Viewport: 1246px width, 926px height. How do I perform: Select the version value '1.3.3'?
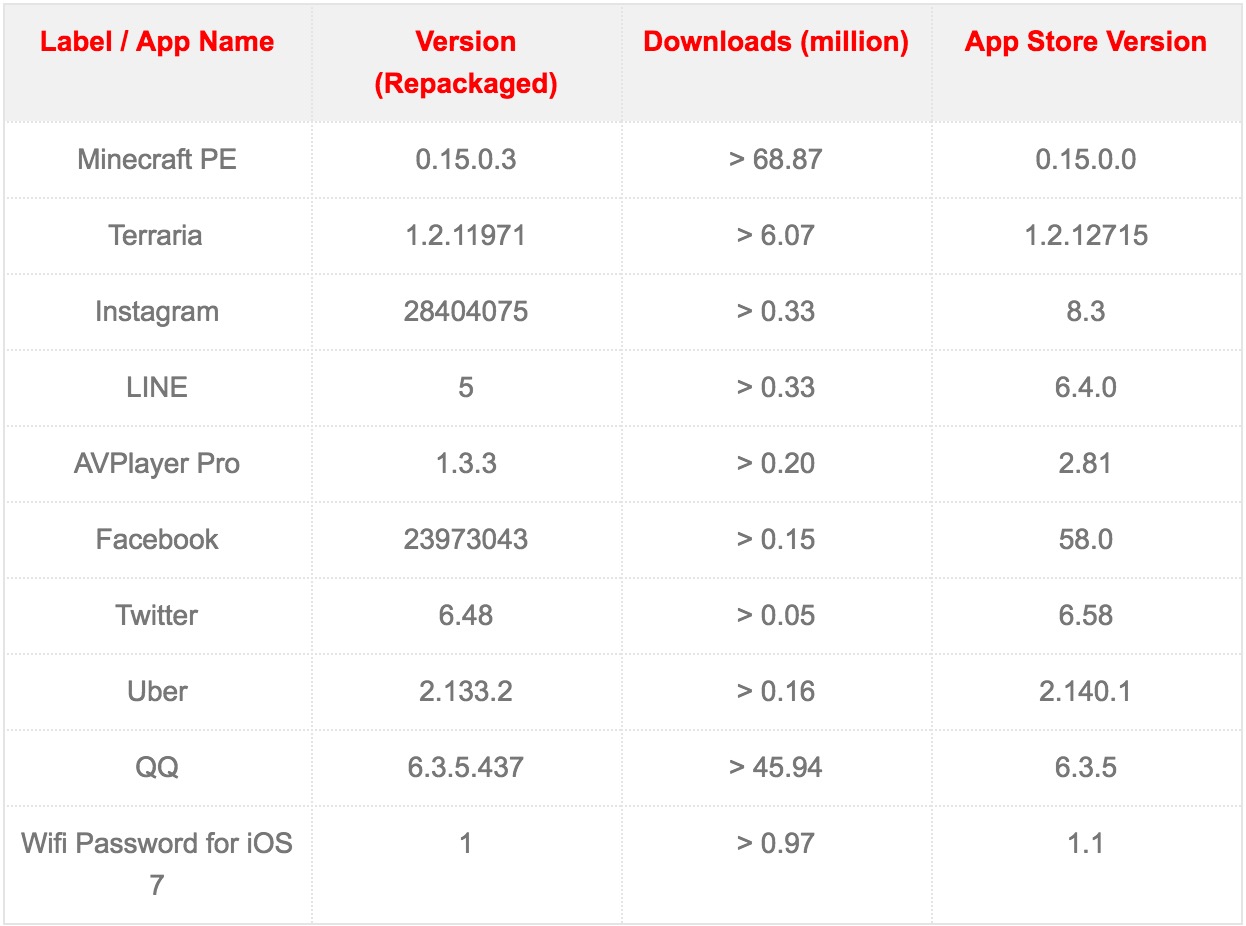[x=466, y=463]
